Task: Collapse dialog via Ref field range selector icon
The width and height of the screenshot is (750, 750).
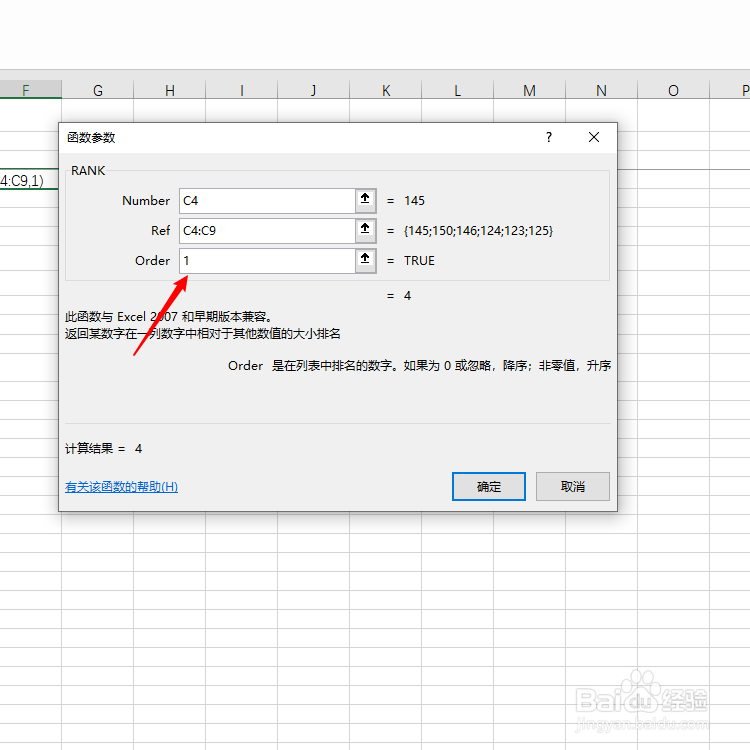Action: coord(365,231)
